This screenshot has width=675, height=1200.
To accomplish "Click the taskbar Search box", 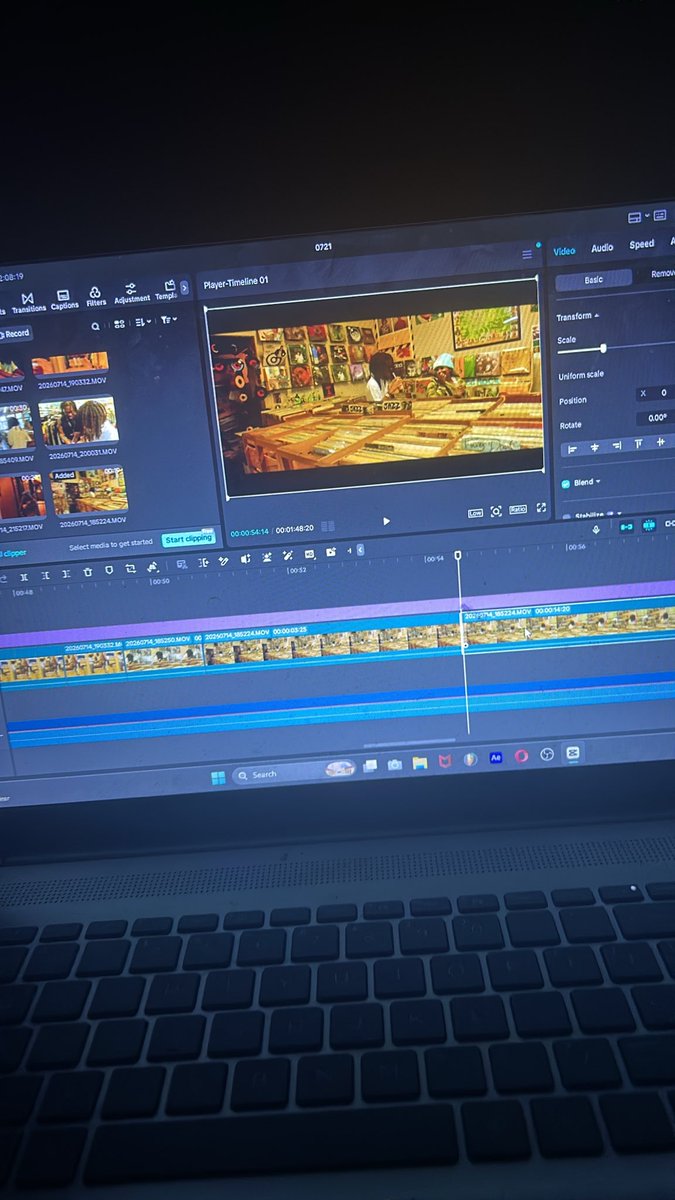I will pyautogui.click(x=295, y=772).
